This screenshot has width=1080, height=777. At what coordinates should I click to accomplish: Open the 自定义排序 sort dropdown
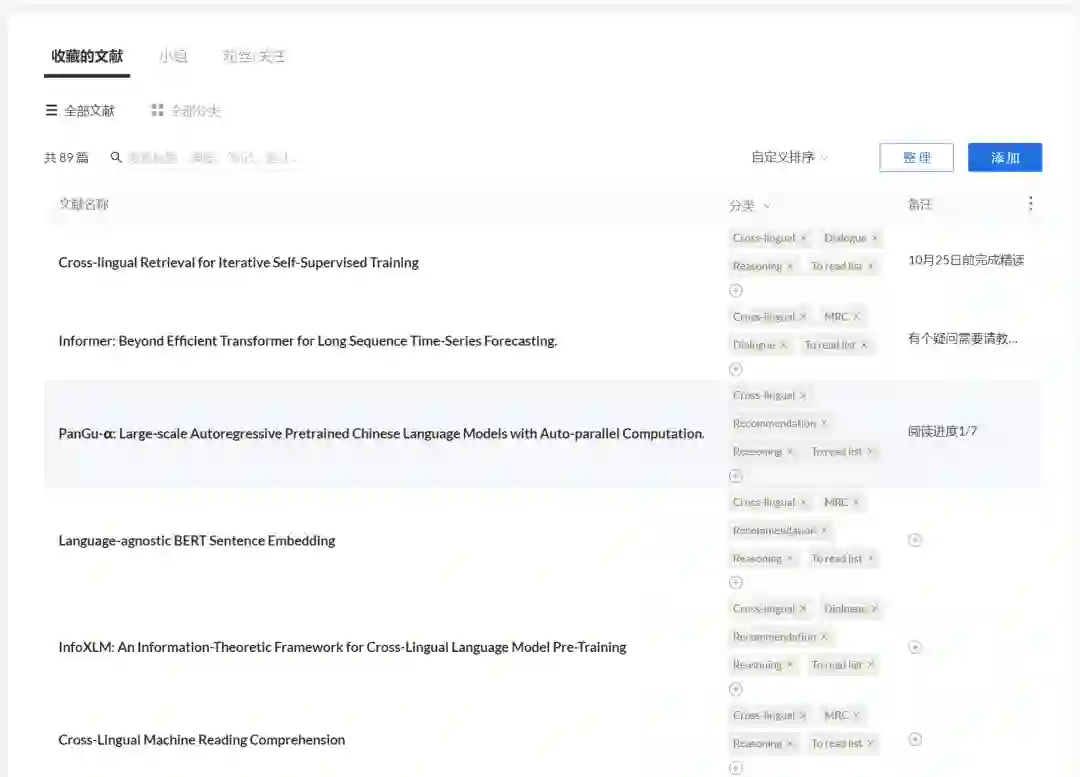pyautogui.click(x=789, y=158)
